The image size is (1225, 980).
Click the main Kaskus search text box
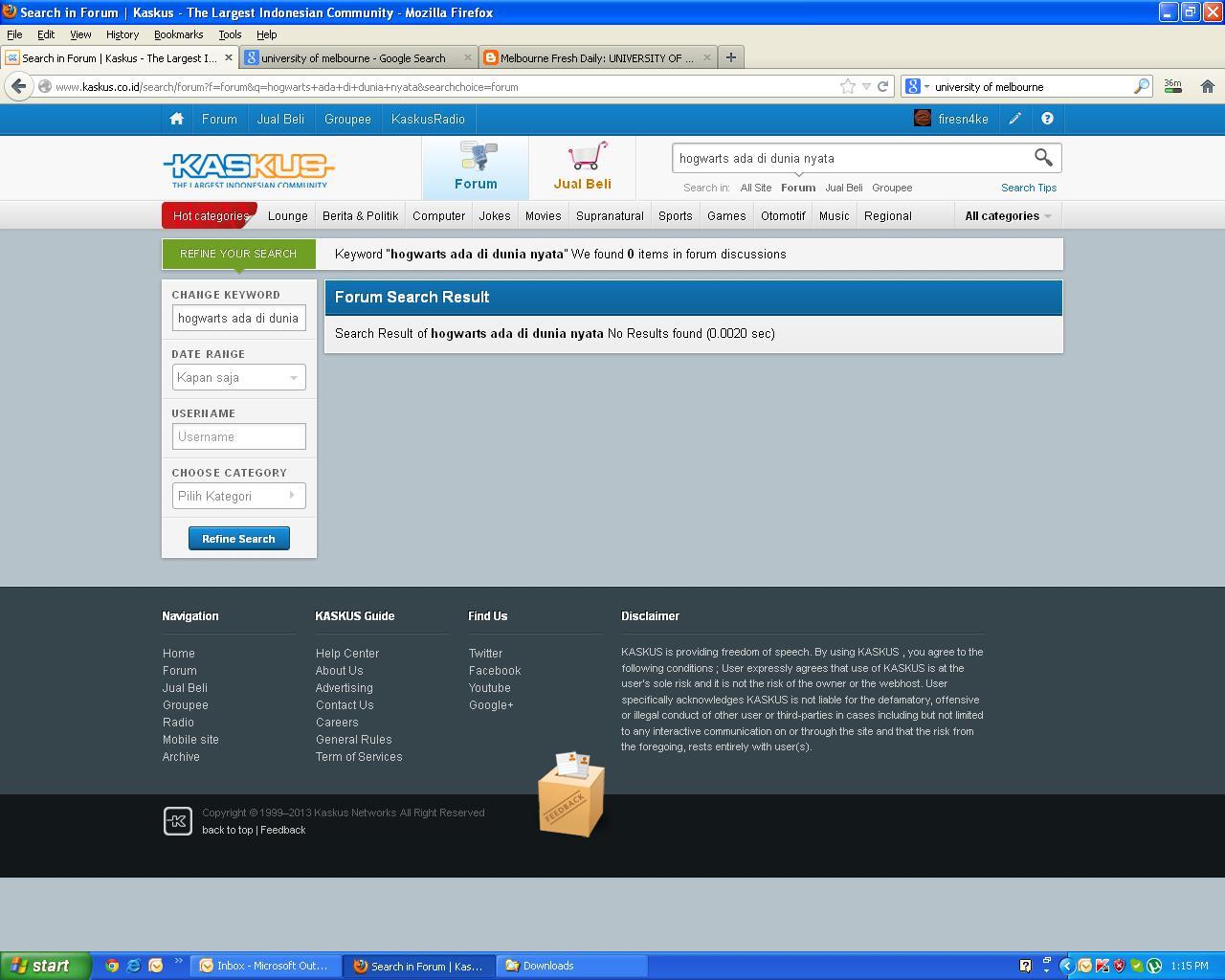850,158
